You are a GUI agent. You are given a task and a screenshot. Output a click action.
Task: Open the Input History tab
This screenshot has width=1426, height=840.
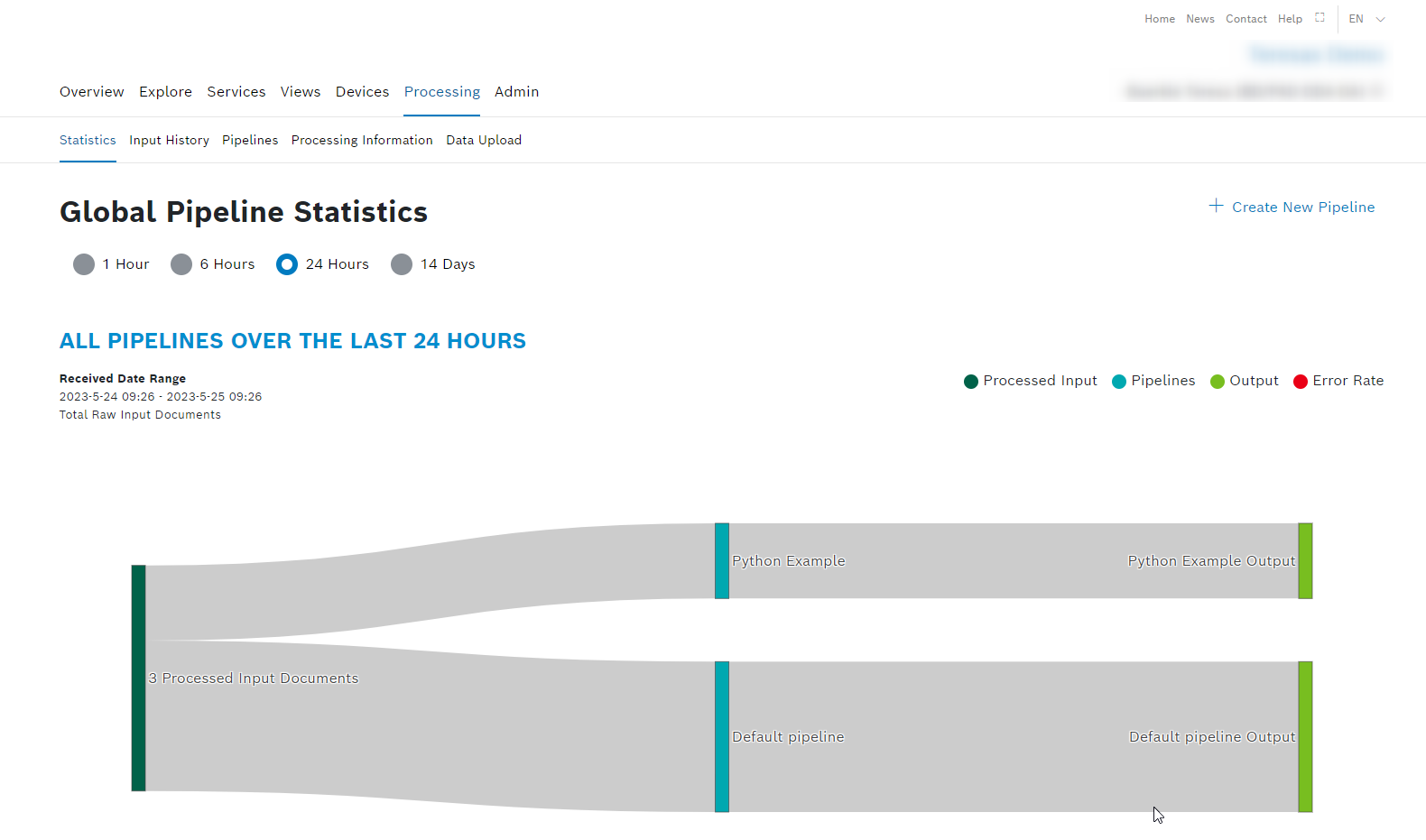pos(169,140)
